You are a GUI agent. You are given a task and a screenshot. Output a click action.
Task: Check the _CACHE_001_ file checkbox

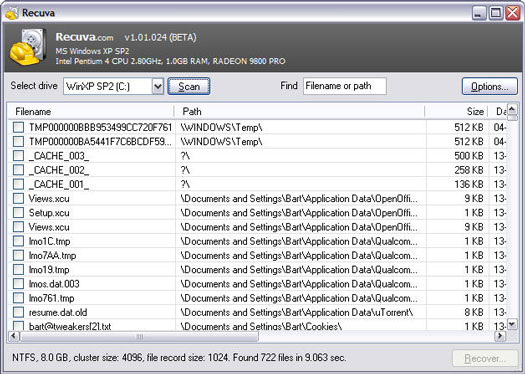tap(18, 184)
